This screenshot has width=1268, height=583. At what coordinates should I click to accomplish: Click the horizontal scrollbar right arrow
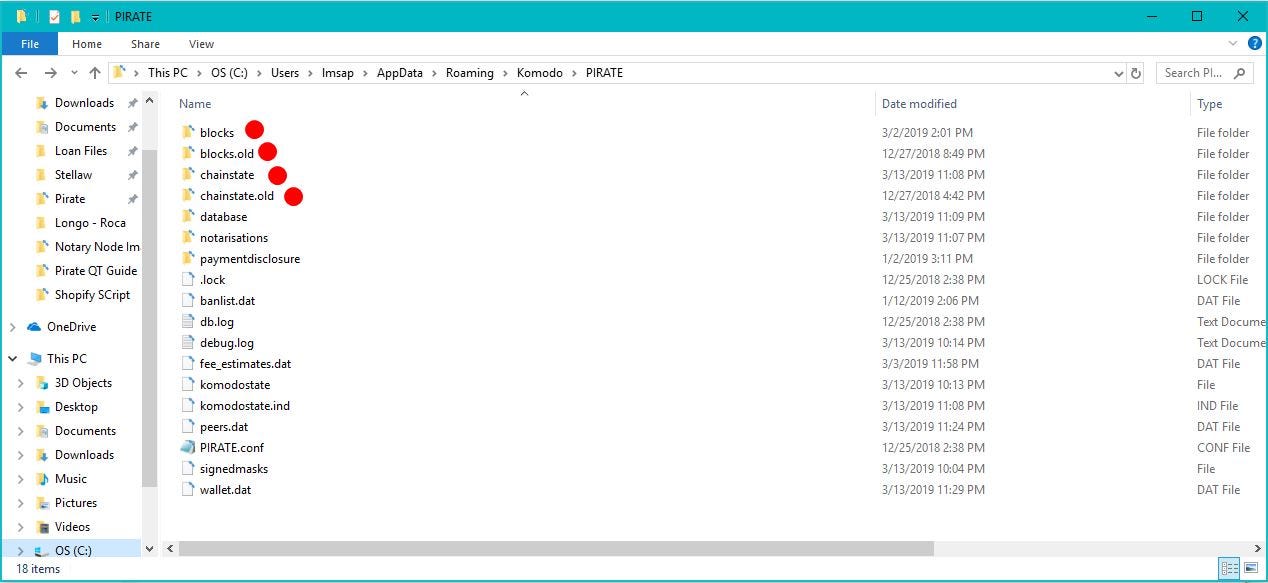tap(1258, 549)
